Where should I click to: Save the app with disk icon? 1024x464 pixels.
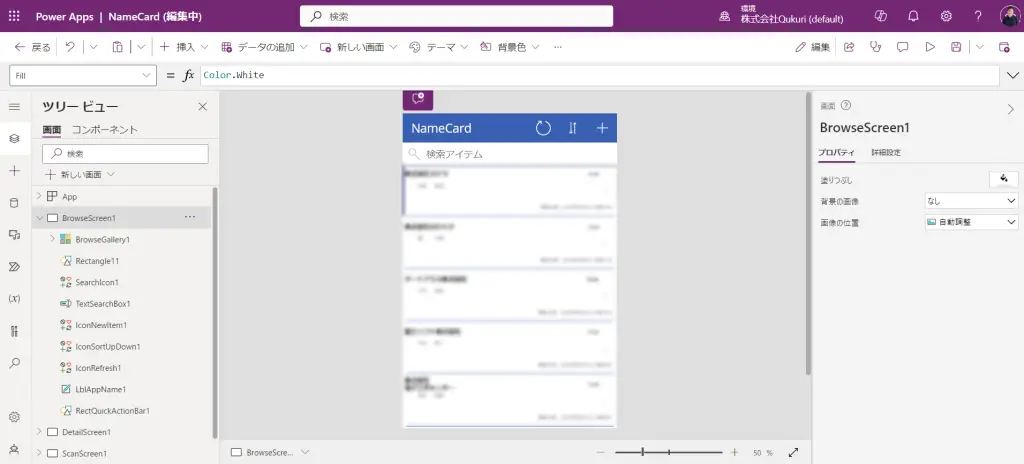956,47
